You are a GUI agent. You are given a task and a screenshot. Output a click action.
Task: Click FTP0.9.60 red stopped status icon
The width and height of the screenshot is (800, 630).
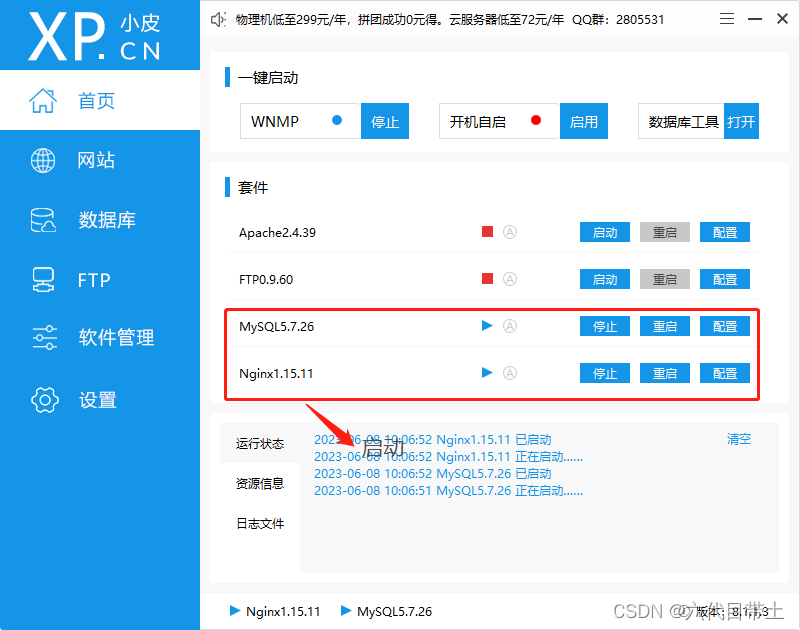(487, 279)
